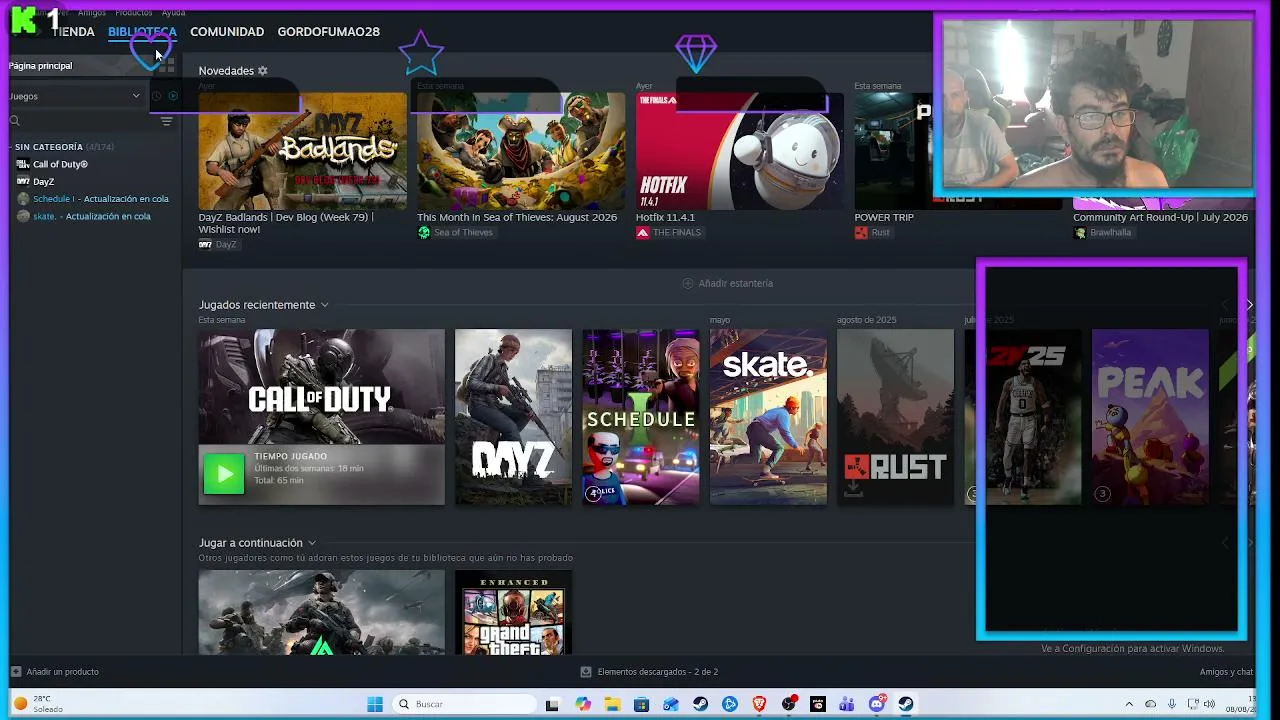
Task: Open Amigos y chat
Action: 1226,672
